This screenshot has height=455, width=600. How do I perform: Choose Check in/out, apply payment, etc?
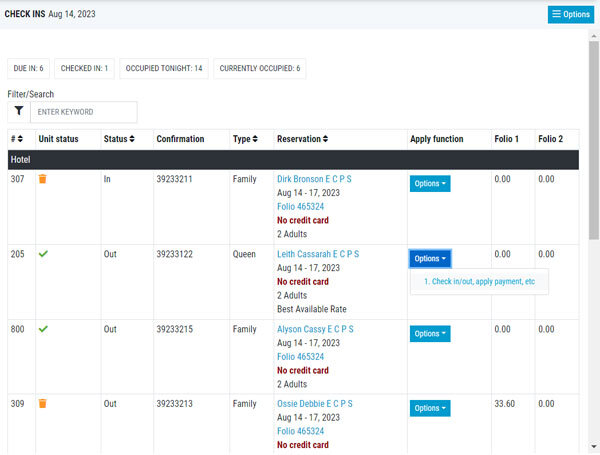coord(479,282)
